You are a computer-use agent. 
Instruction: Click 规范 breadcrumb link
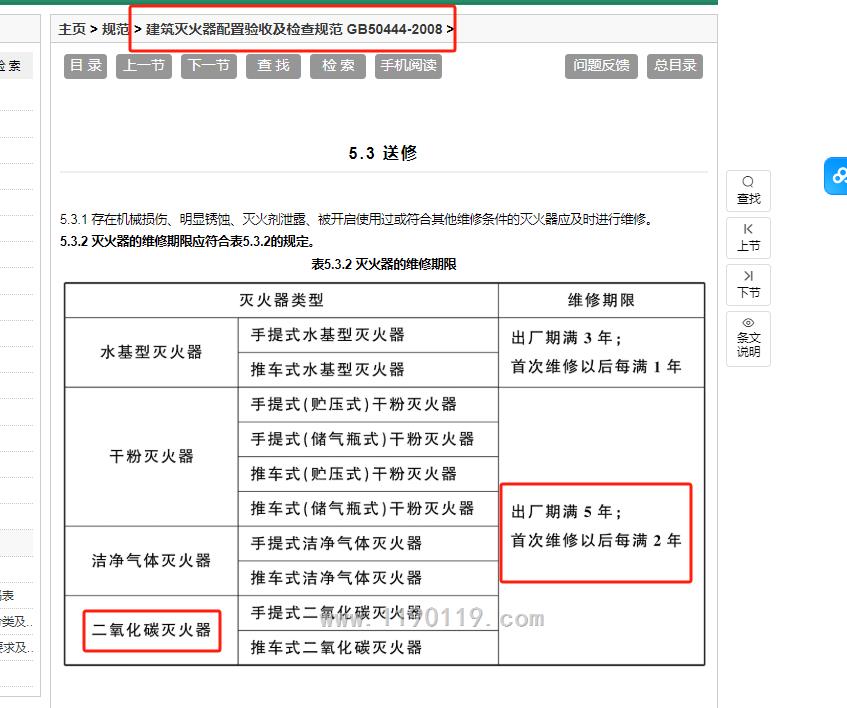click(115, 29)
